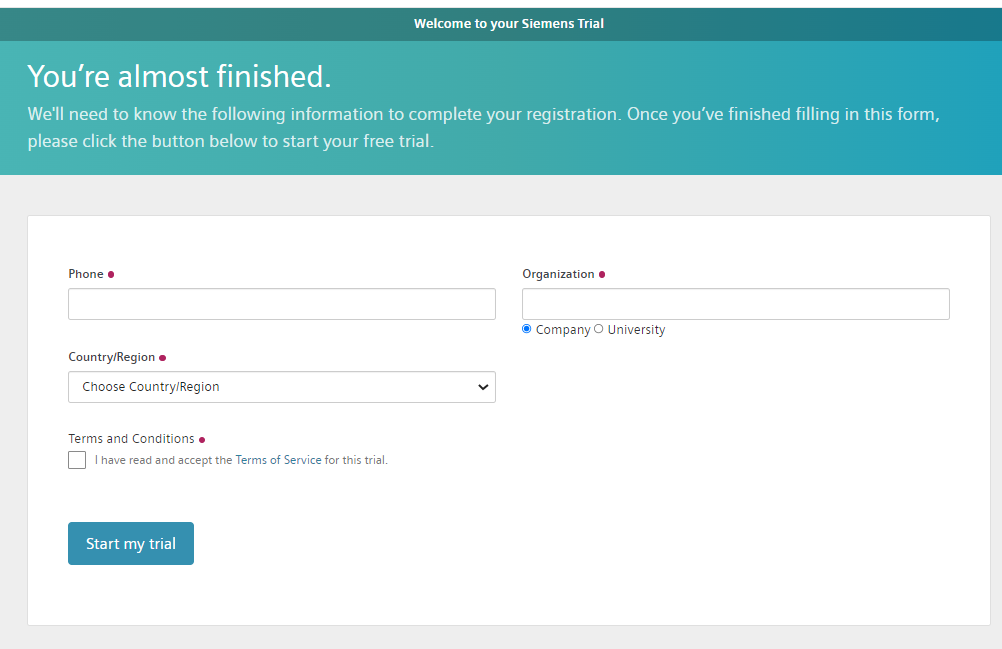Image resolution: width=1002 pixels, height=649 pixels.
Task: Start the trial with Start my trial button
Action: [131, 544]
